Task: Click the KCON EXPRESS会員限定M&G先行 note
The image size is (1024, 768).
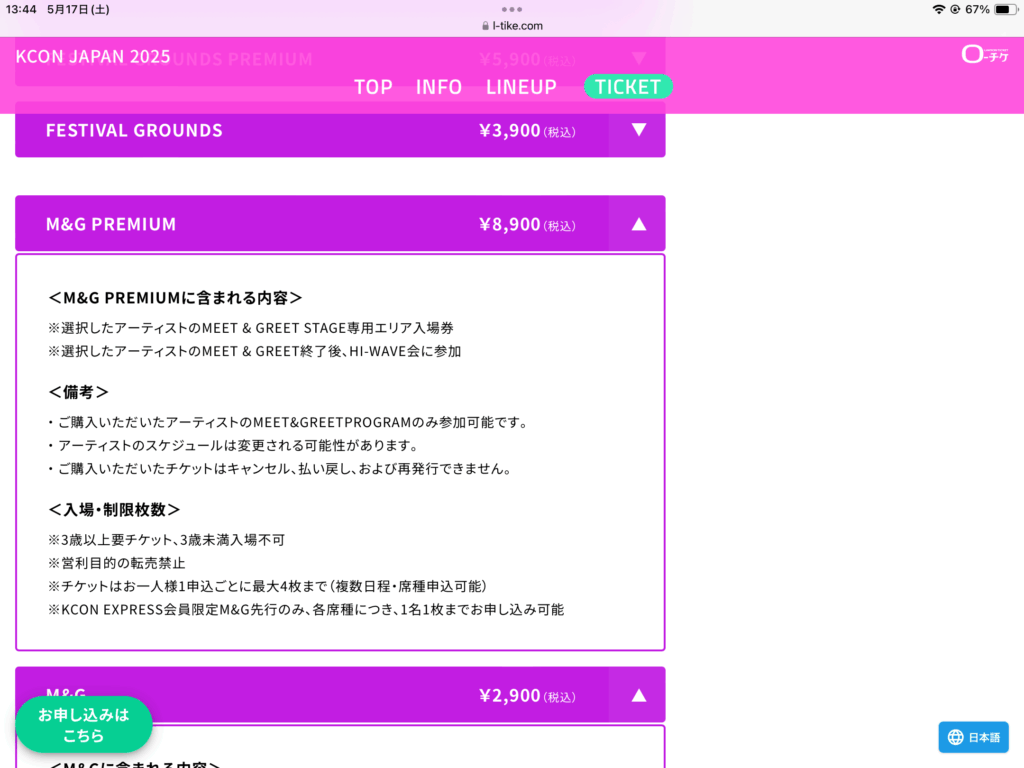Action: (306, 610)
